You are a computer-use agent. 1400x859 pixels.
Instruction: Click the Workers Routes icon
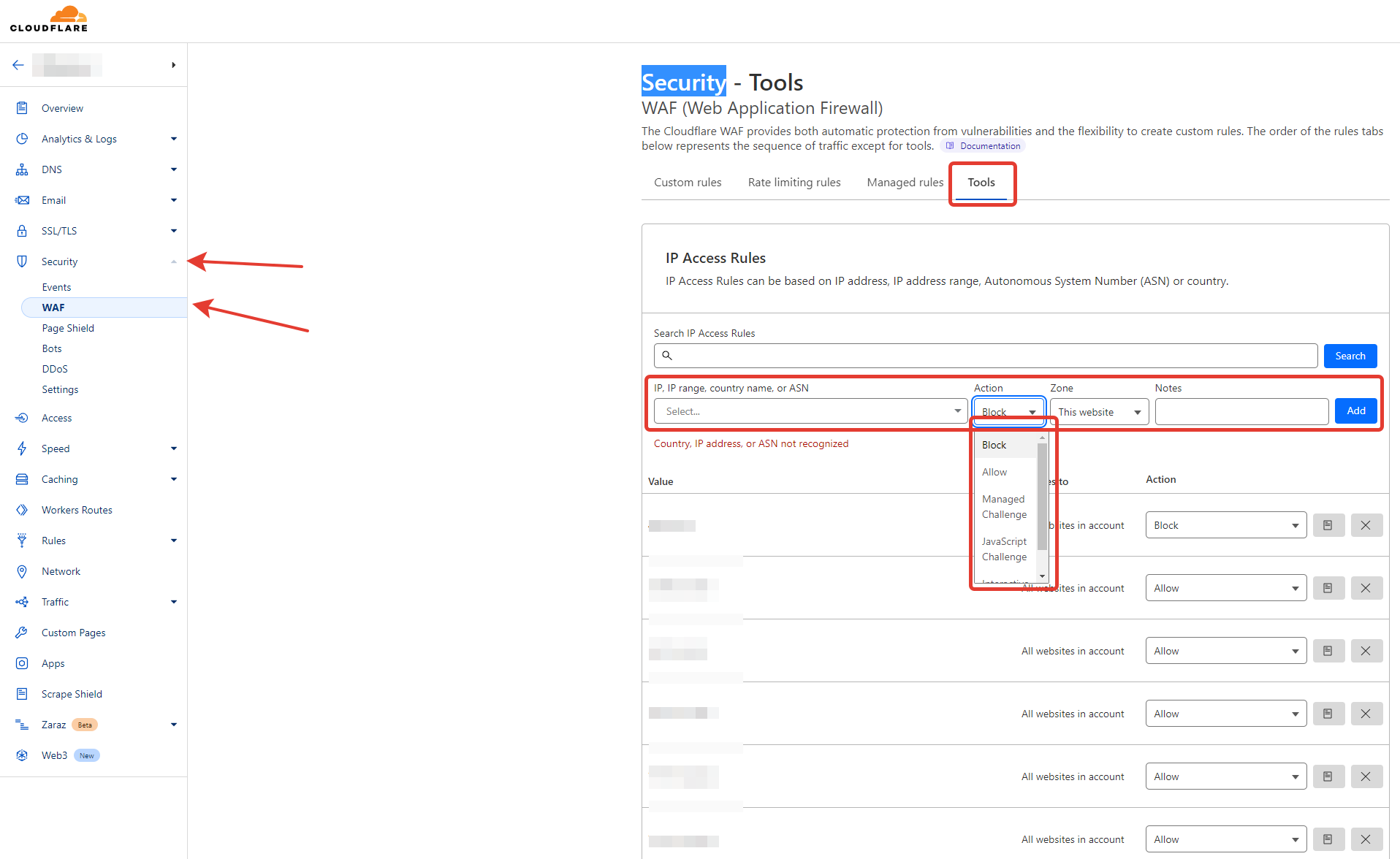coord(22,510)
